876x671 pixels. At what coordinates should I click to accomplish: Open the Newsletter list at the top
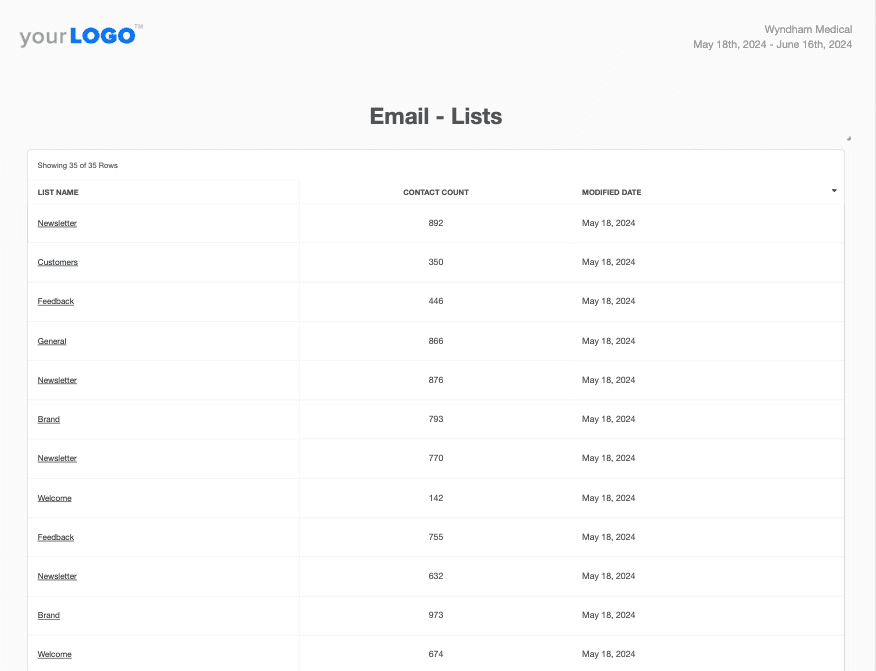pos(56,223)
